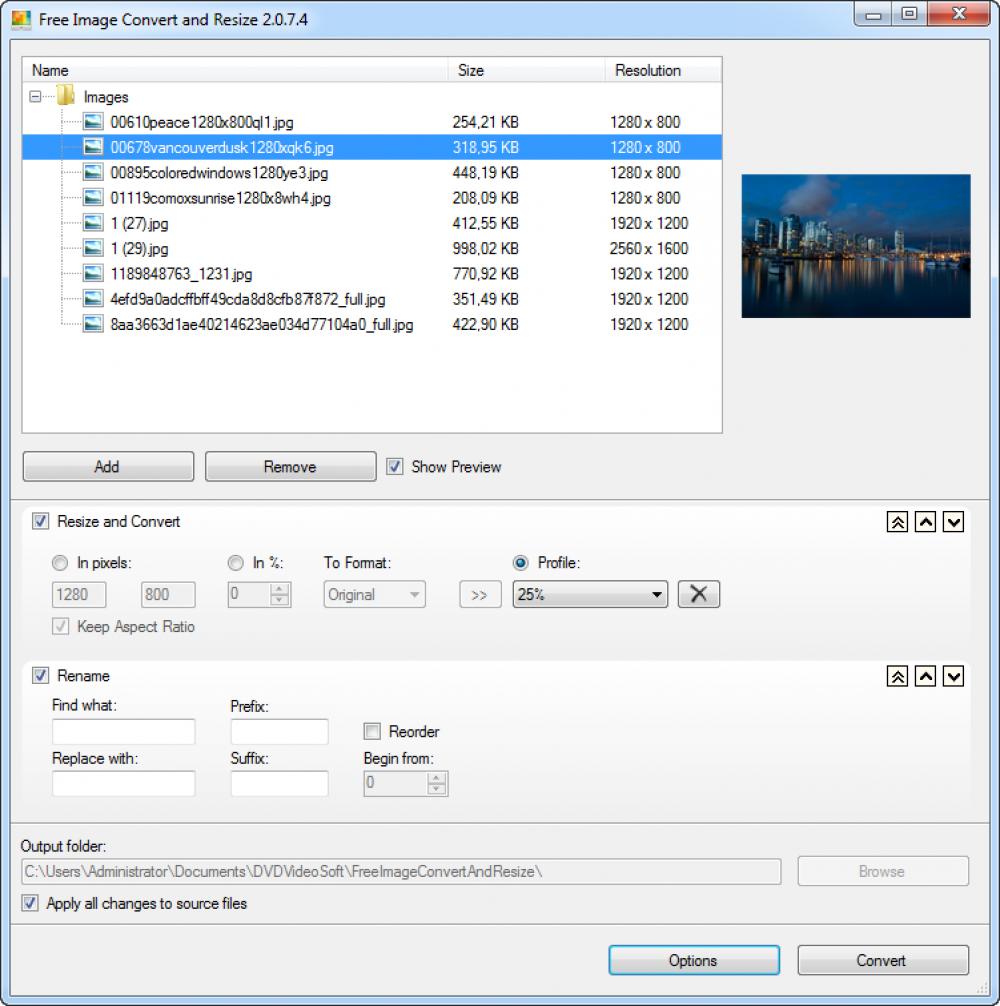The image size is (1000, 1006).
Task: Clear the selected profile using the X icon
Action: (698, 594)
